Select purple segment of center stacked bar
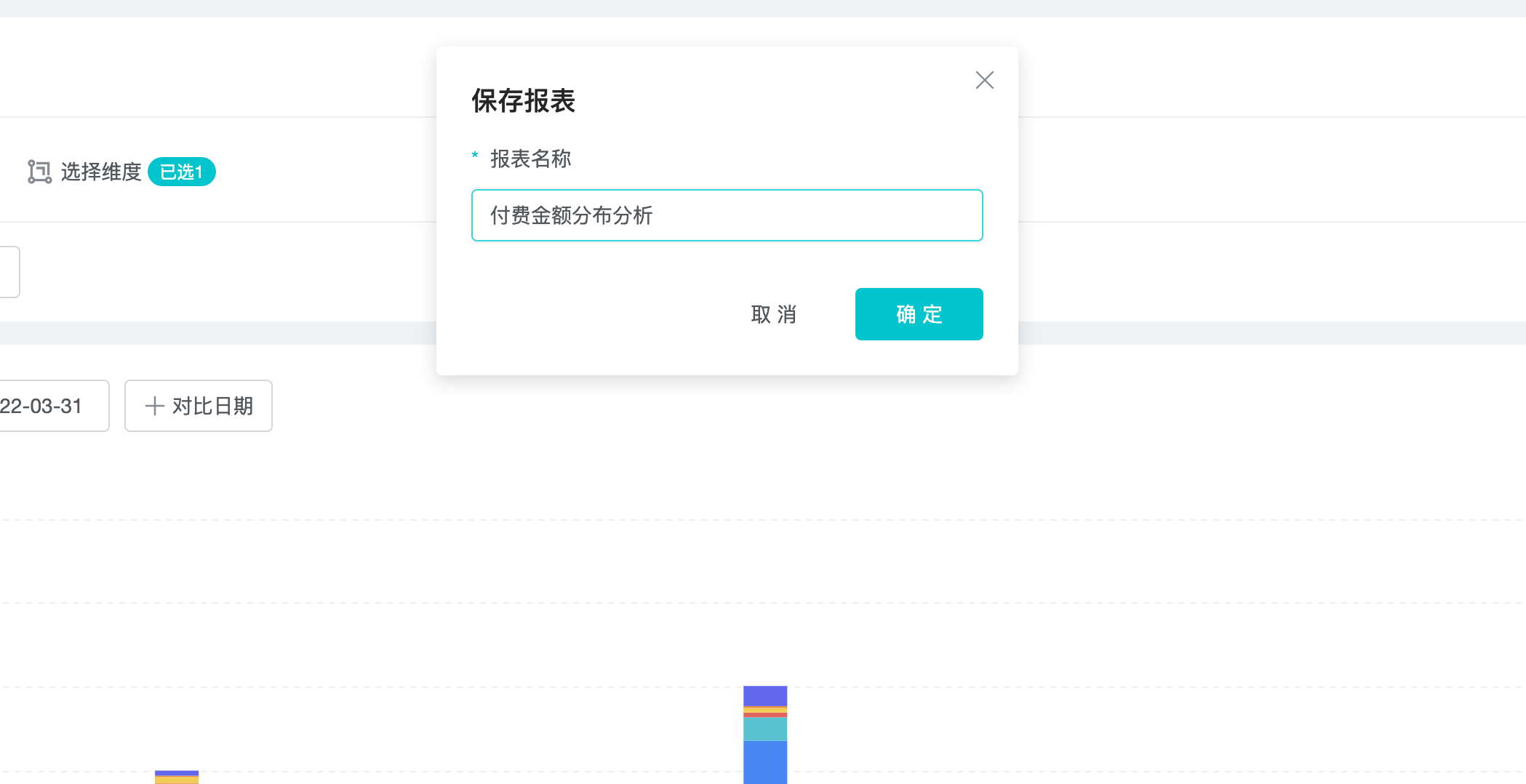 coord(765,695)
